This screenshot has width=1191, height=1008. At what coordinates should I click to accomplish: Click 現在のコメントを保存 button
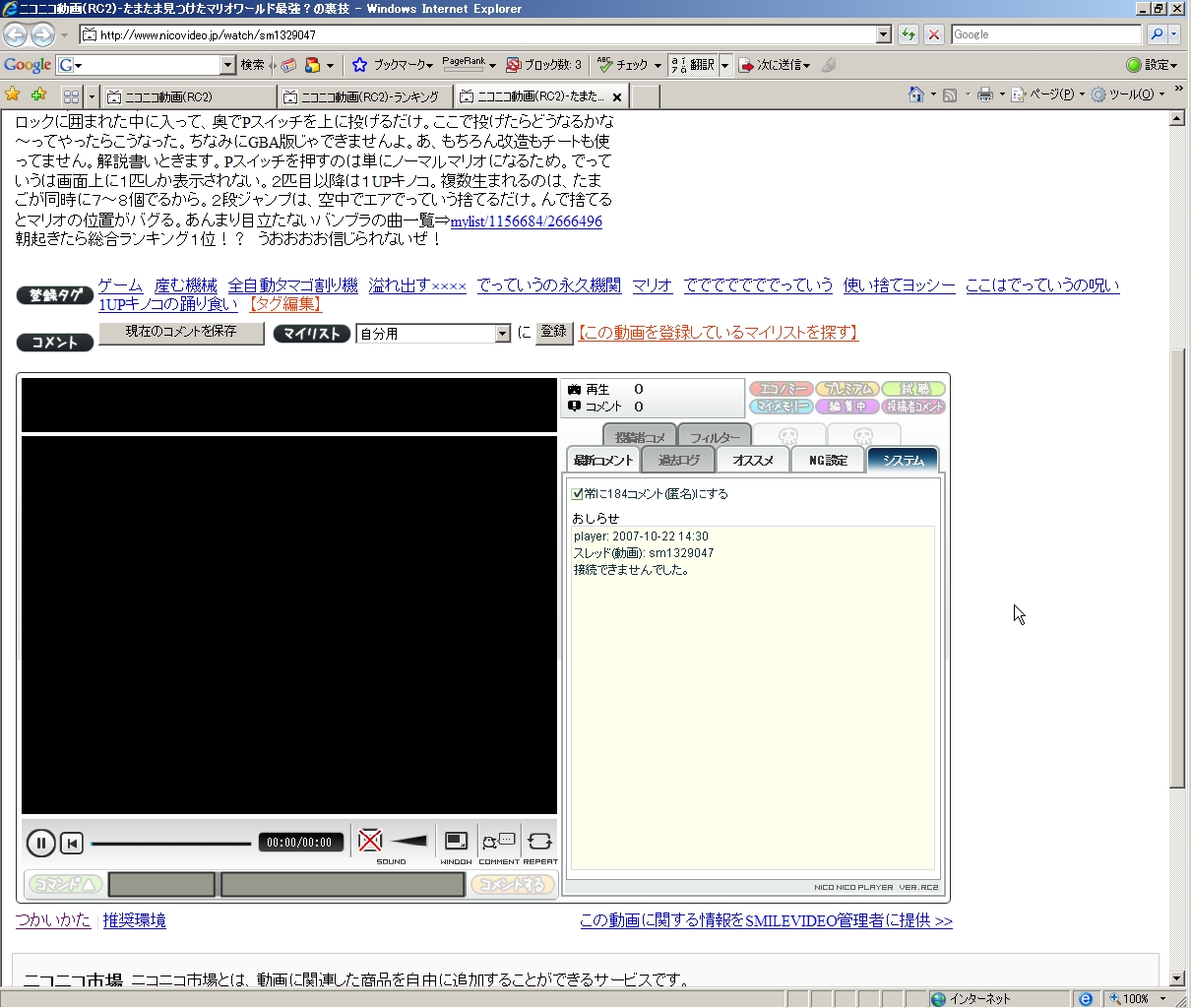[181, 333]
